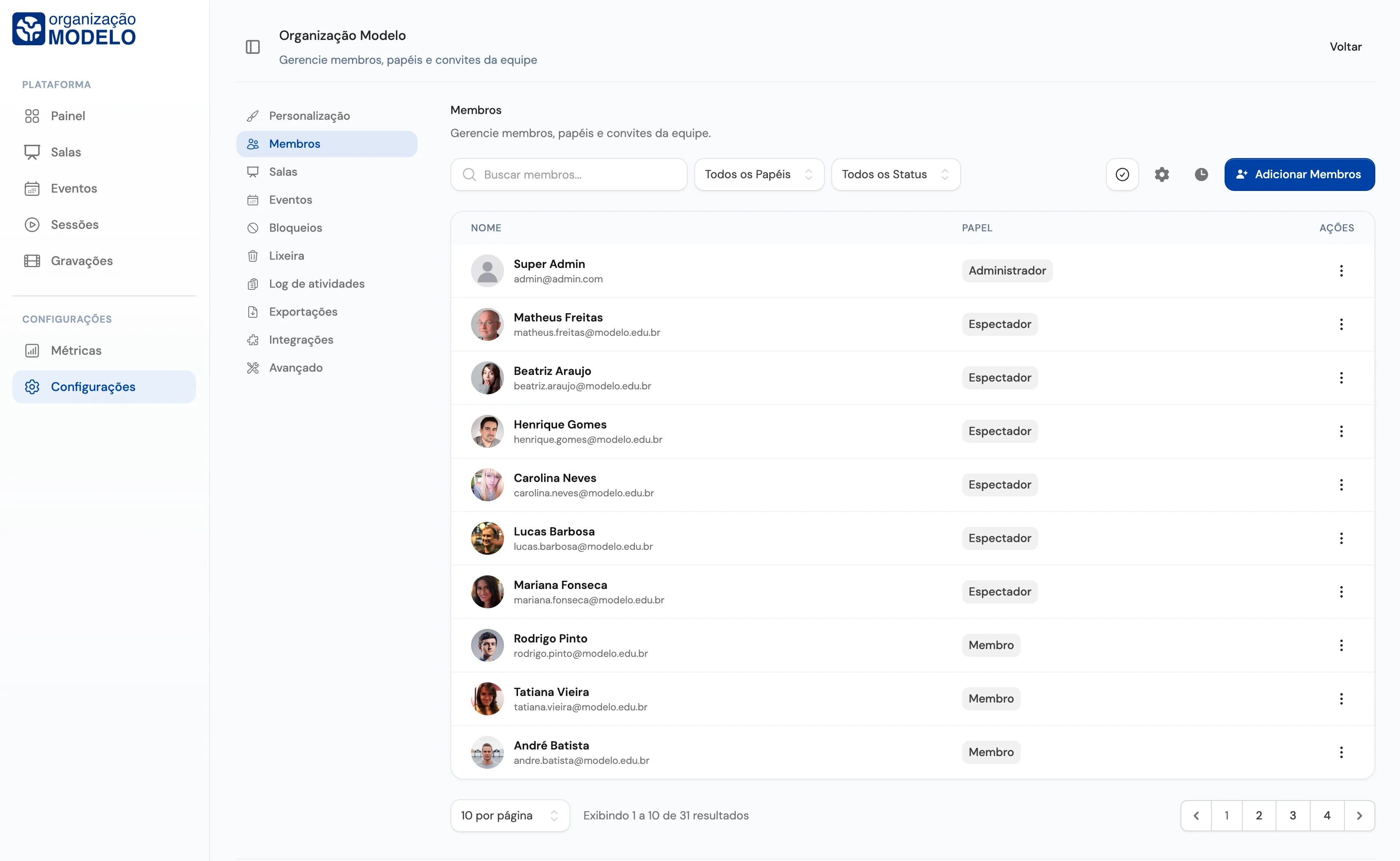The image size is (1400, 861).
Task: Expand the Todos os Status dropdown
Action: pos(895,174)
